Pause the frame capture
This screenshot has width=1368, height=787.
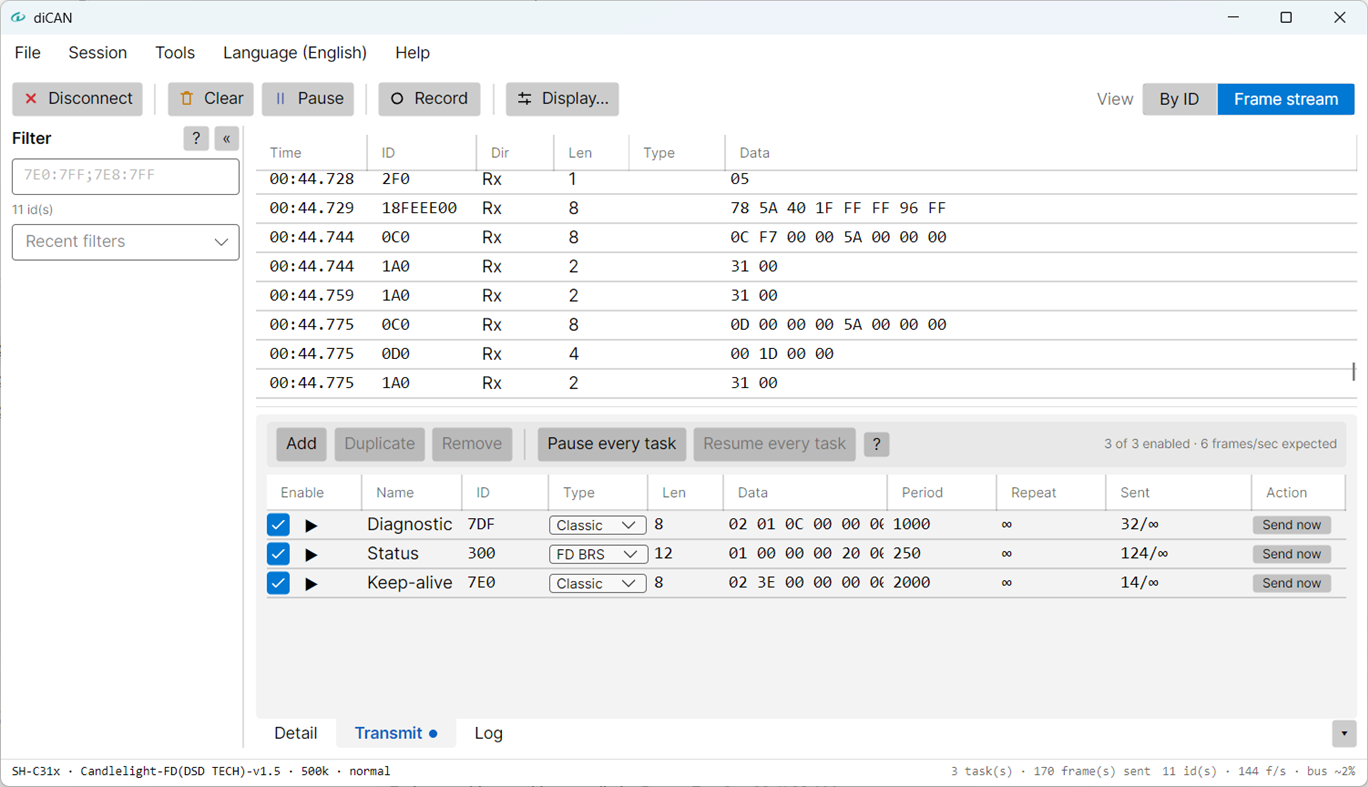(308, 99)
